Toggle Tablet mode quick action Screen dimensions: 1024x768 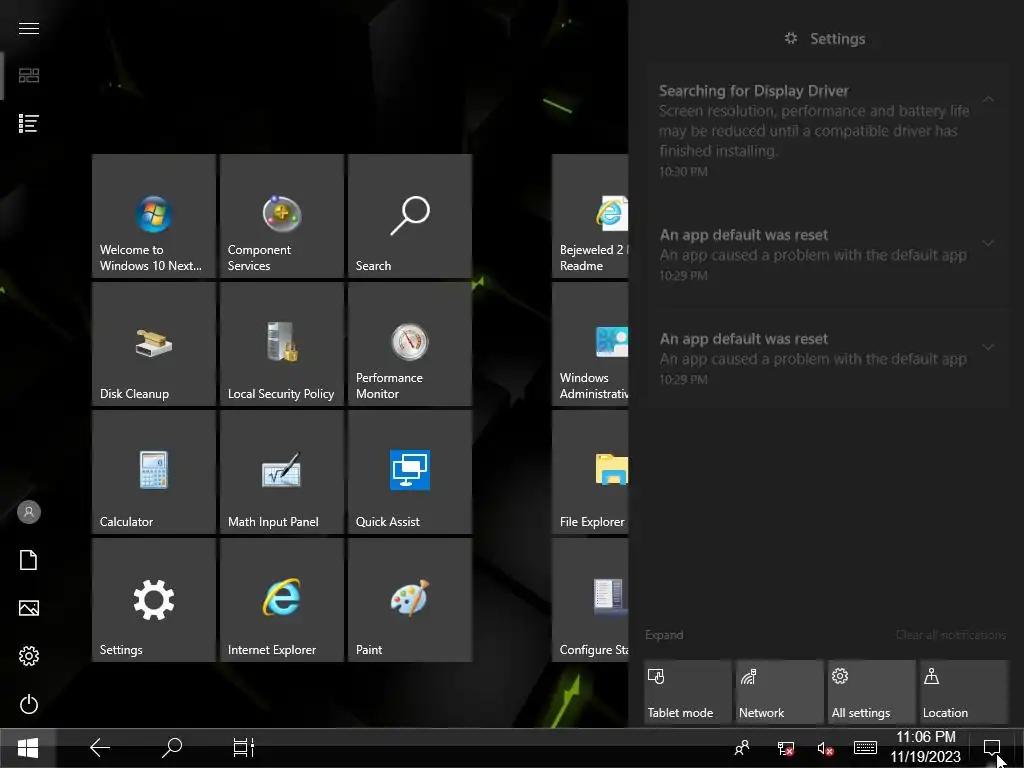(x=688, y=692)
